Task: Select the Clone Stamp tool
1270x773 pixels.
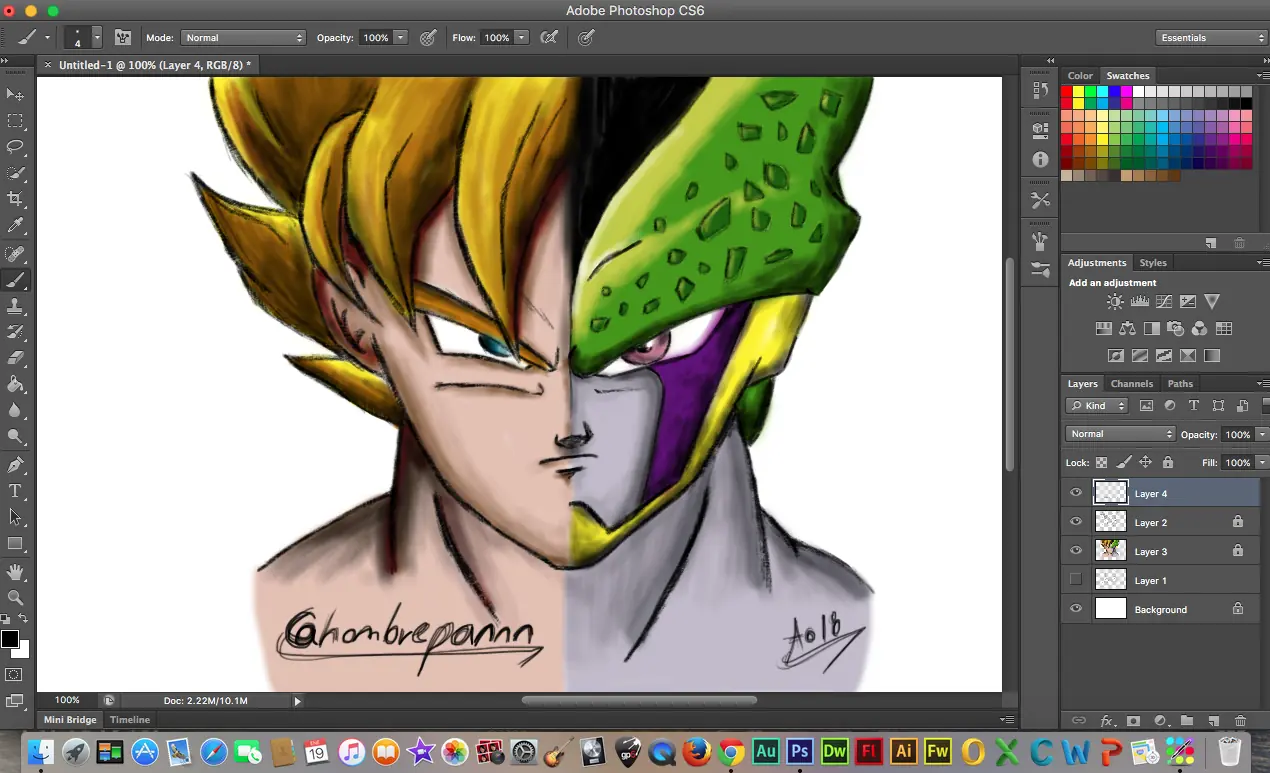Action: (x=15, y=306)
